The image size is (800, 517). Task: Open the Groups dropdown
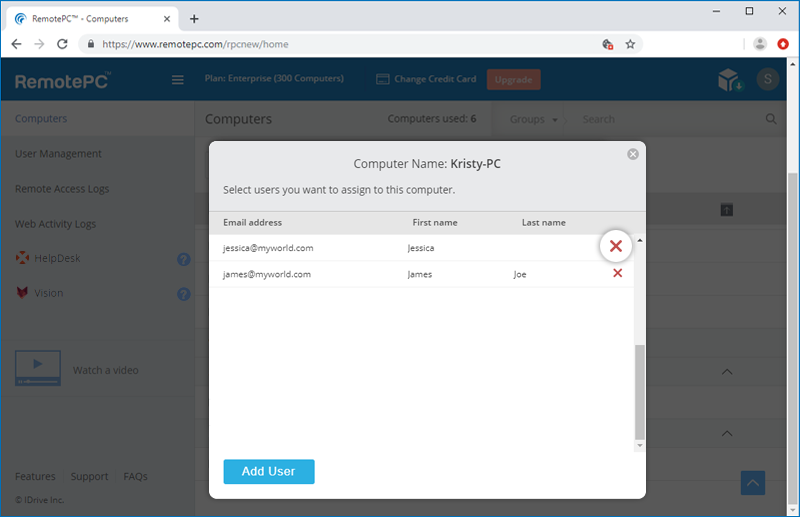(533, 119)
